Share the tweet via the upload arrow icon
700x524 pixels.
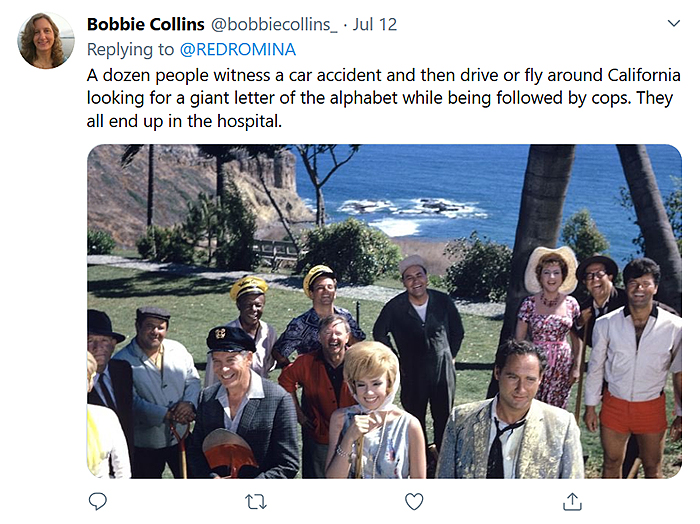tap(572, 501)
